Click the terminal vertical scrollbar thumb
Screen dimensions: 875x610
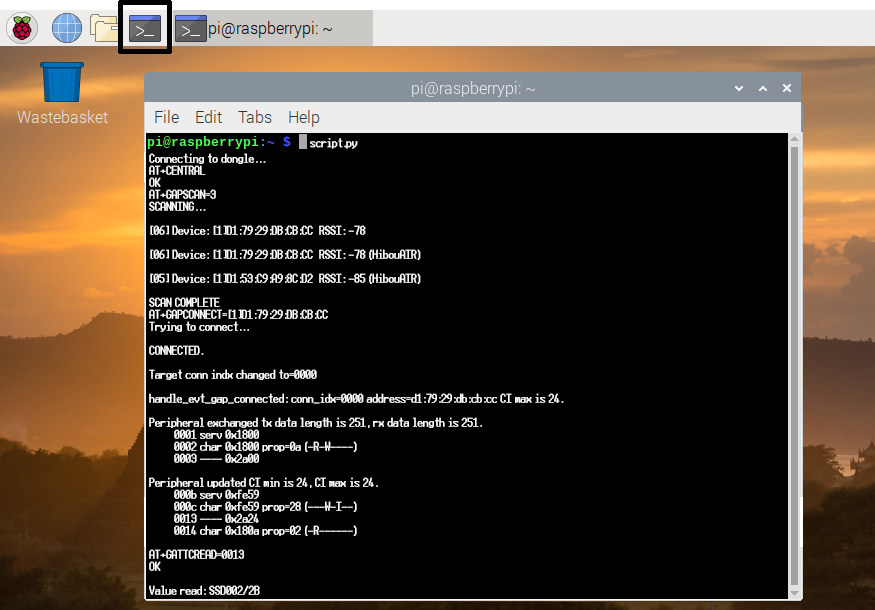[x=795, y=366]
